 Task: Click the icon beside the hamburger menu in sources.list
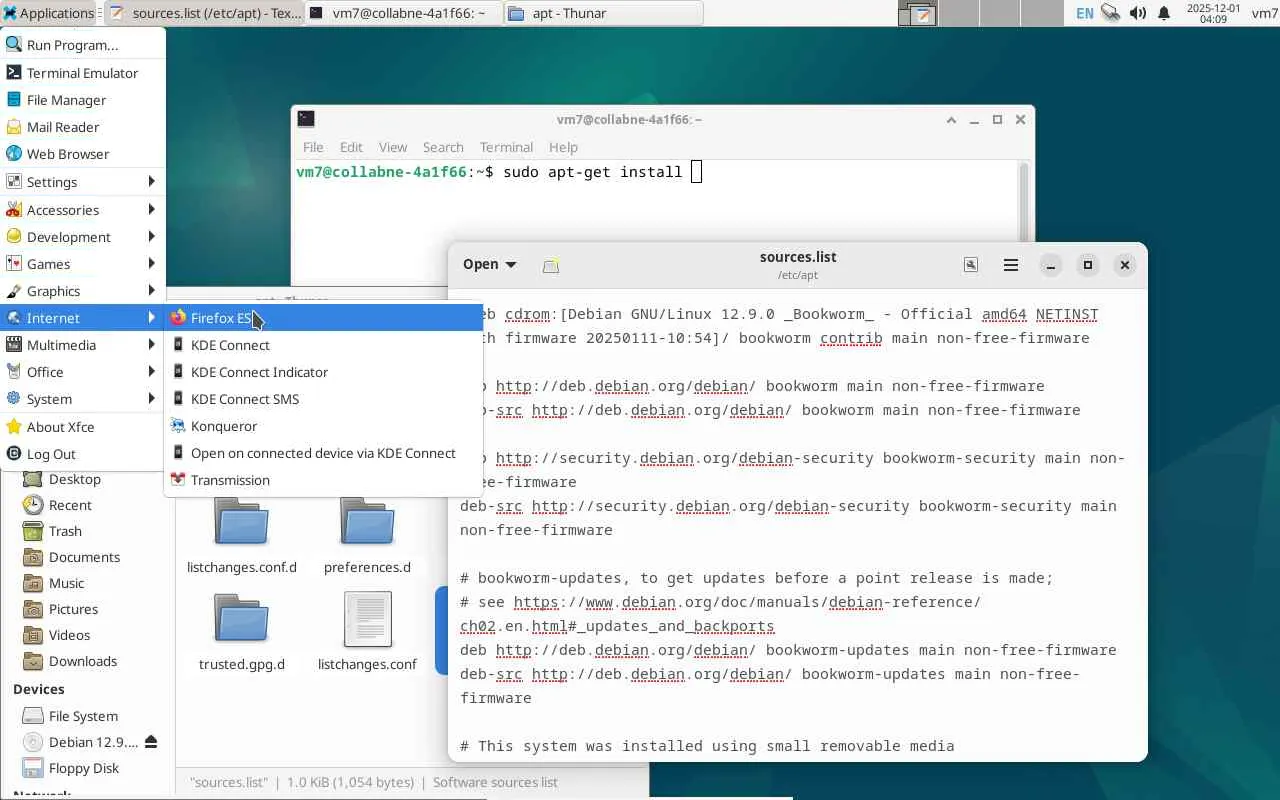point(971,265)
